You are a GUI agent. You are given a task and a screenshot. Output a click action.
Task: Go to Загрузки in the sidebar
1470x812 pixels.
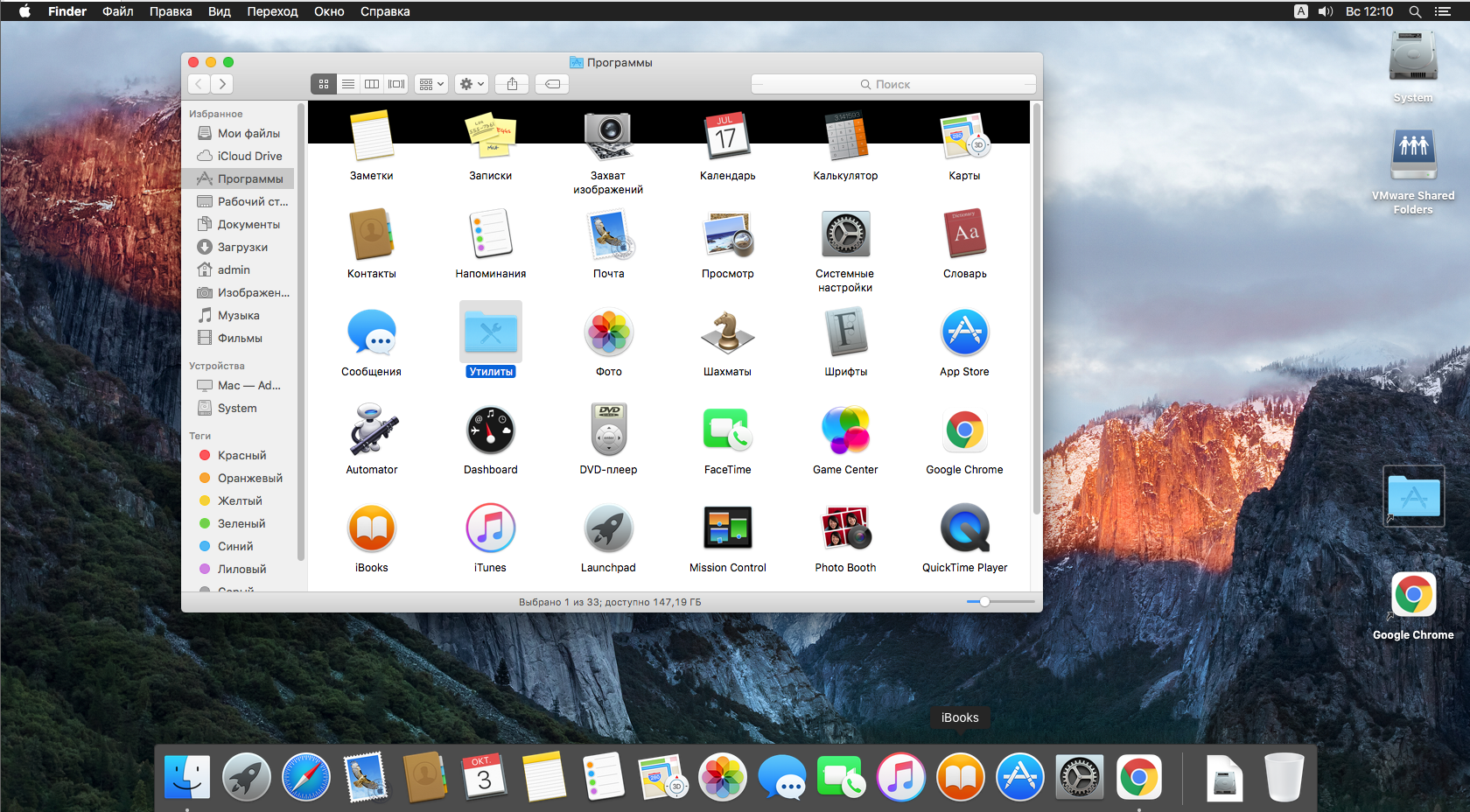241,247
